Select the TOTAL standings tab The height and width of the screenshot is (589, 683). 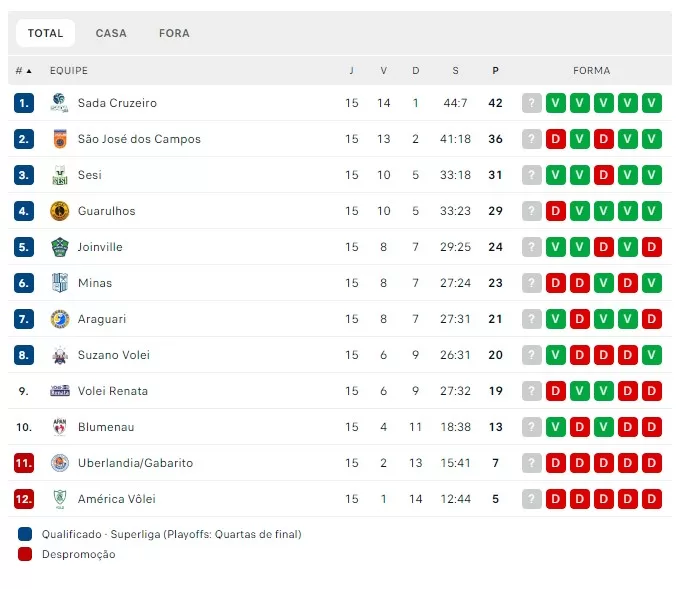45,33
